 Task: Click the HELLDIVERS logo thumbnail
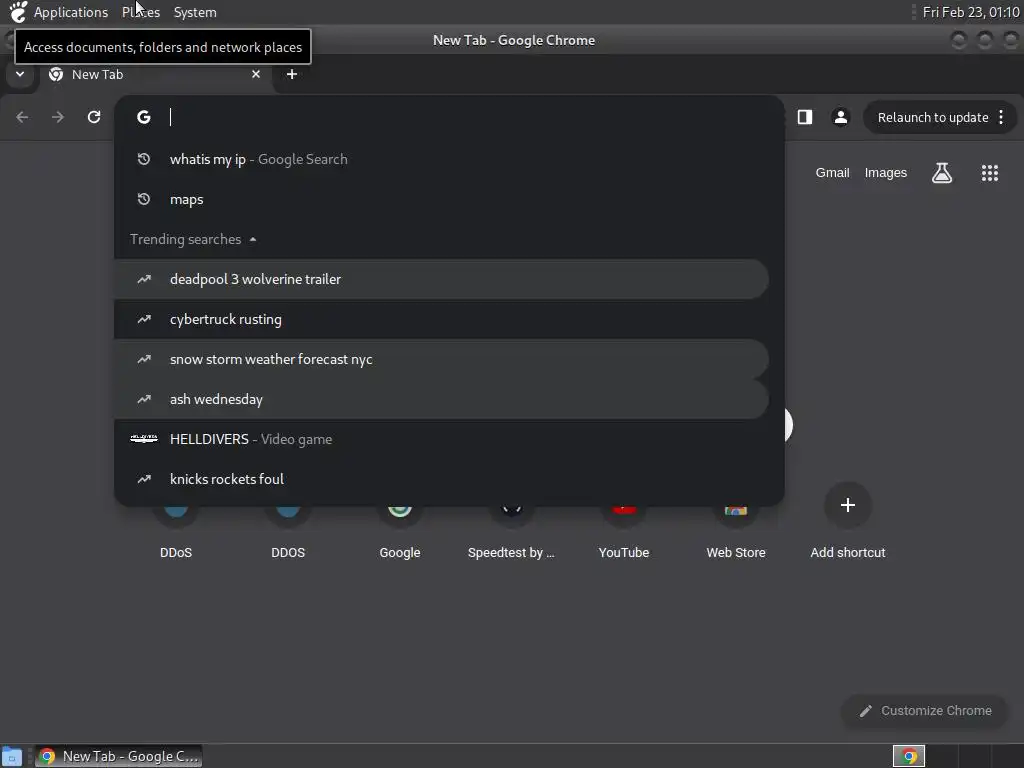pyautogui.click(x=144, y=439)
